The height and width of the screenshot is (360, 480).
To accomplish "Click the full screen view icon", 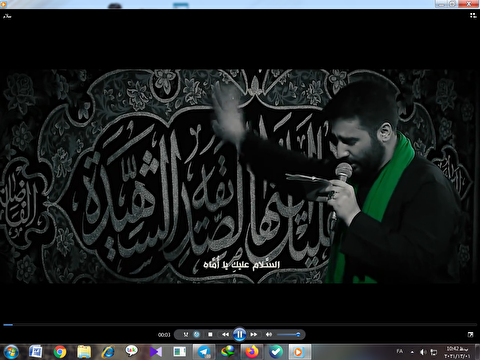I will [470, 334].
